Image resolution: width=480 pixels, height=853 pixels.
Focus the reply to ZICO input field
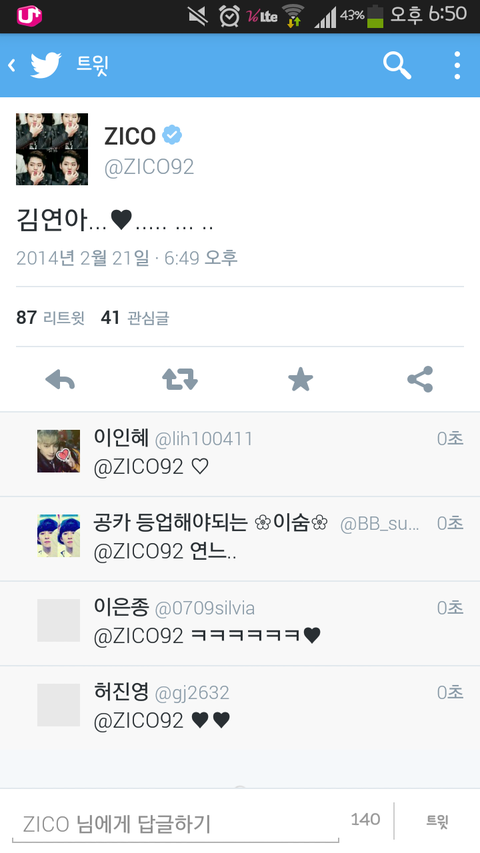175,824
